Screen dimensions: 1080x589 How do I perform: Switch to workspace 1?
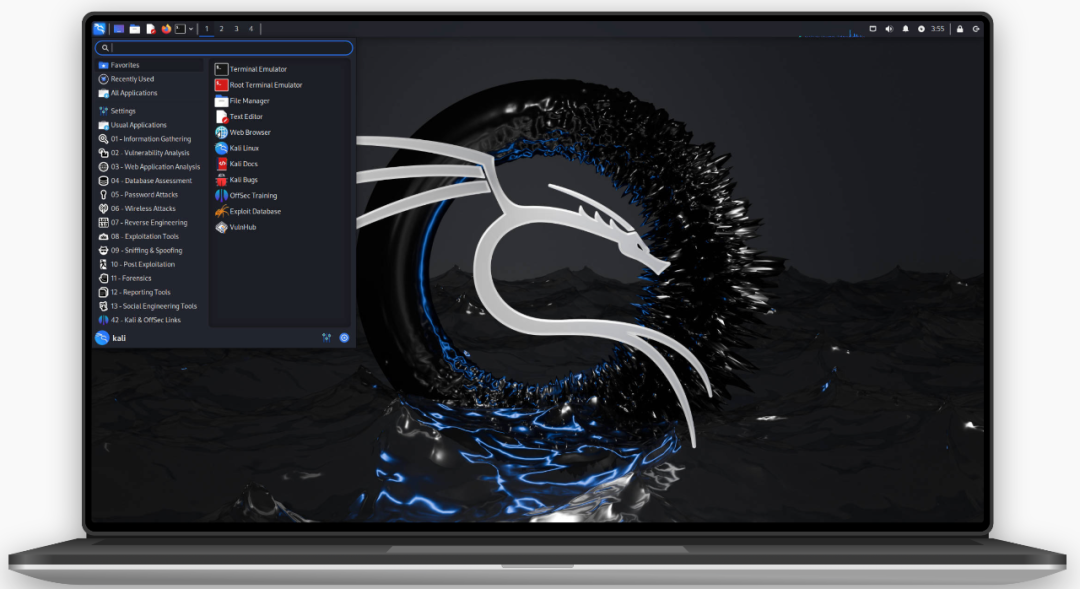[x=207, y=29]
